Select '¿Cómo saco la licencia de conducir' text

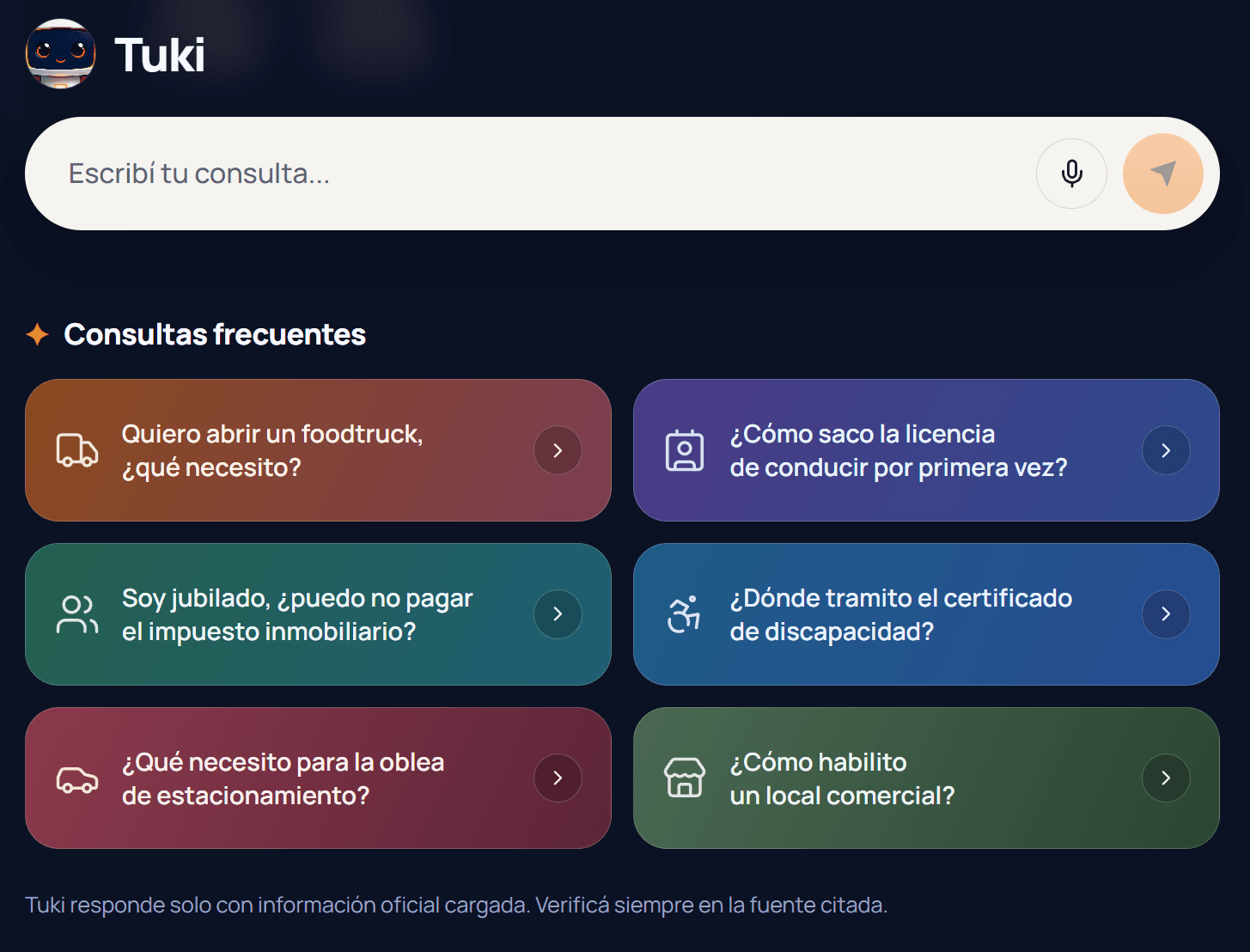coord(899,450)
